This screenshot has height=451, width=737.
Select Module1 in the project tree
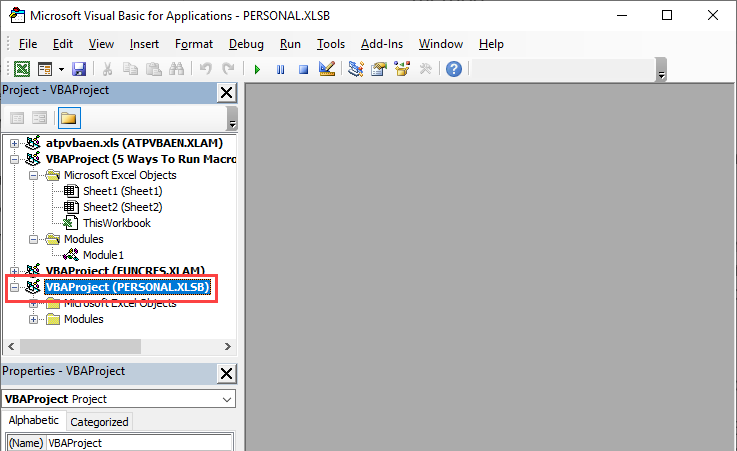pos(103,255)
